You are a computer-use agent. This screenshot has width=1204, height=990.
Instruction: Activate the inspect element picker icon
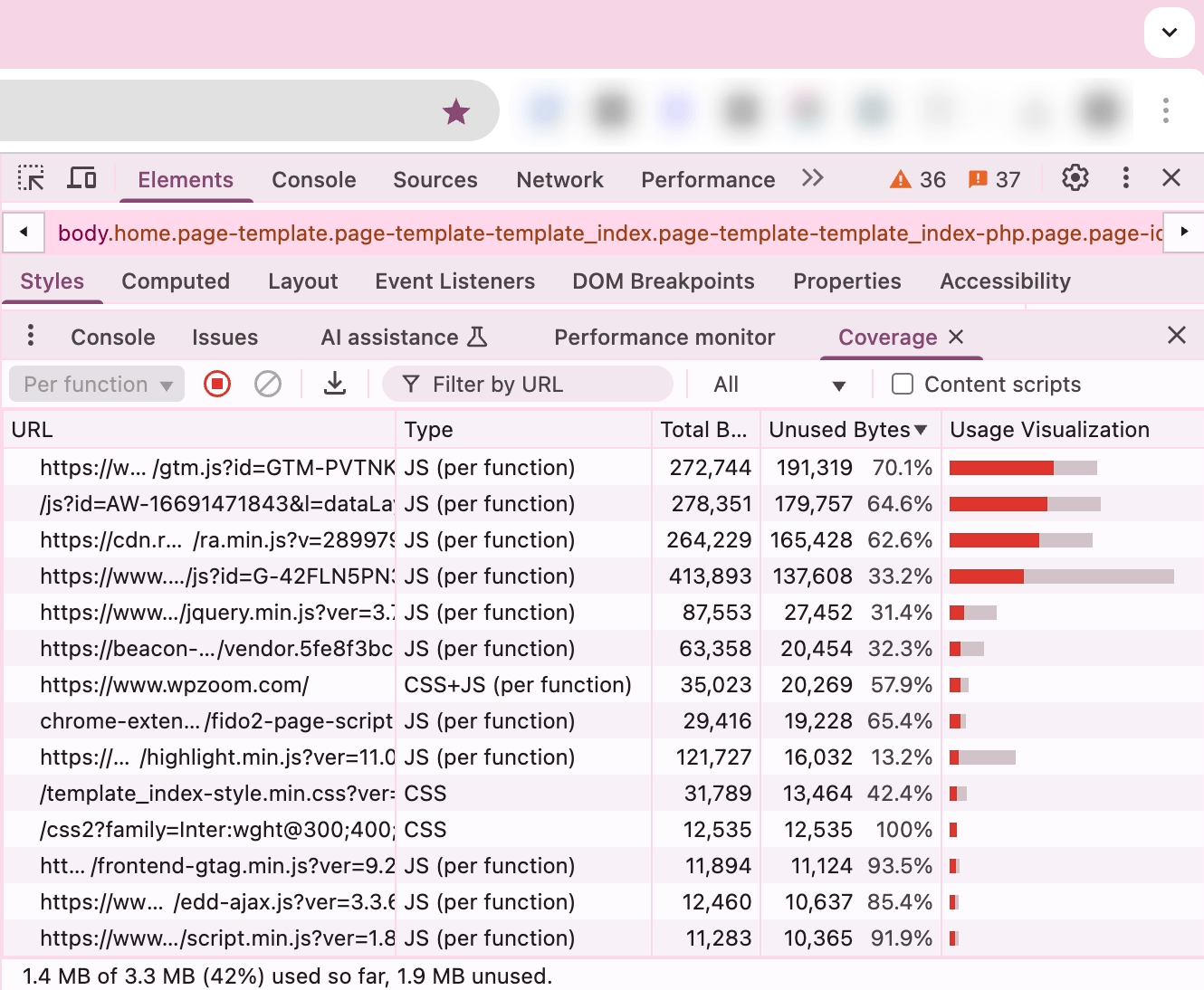pyautogui.click(x=31, y=178)
